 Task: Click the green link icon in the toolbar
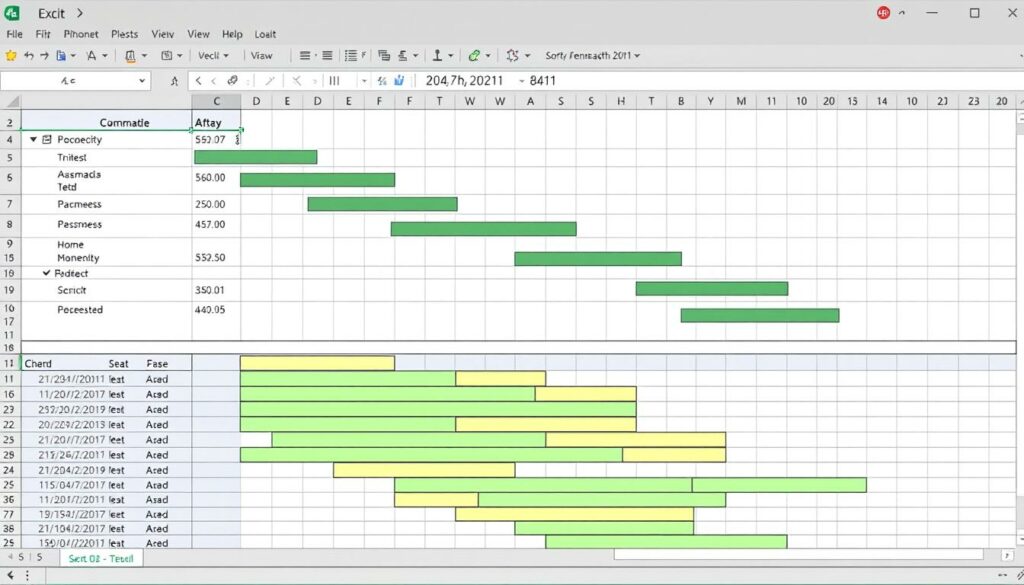tap(474, 55)
